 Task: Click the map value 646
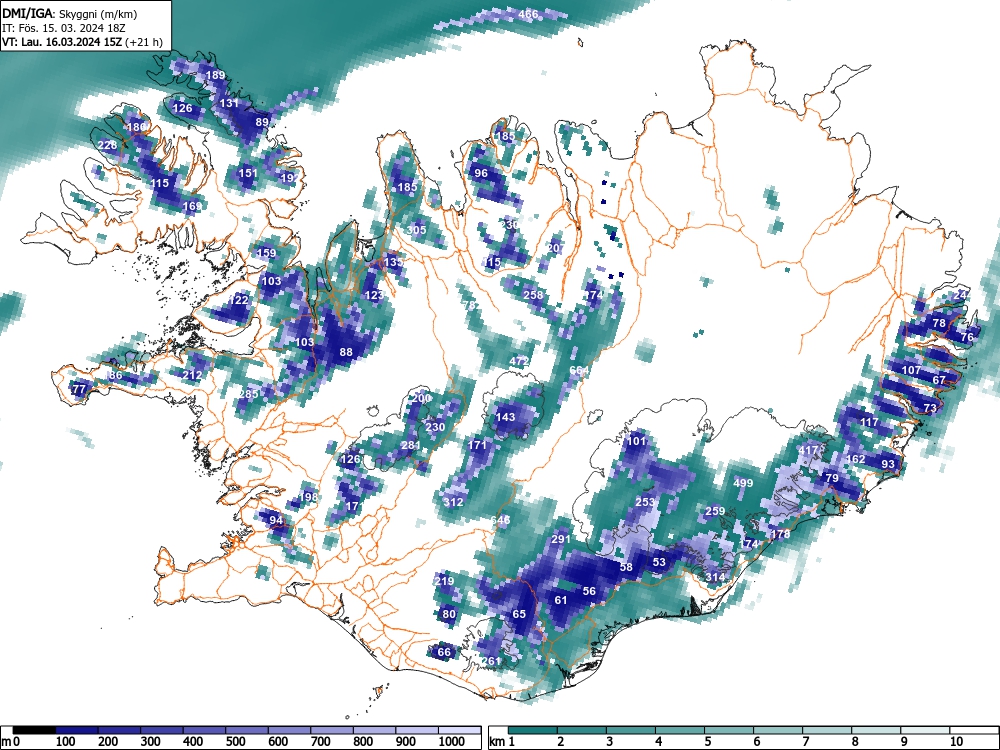tap(501, 520)
